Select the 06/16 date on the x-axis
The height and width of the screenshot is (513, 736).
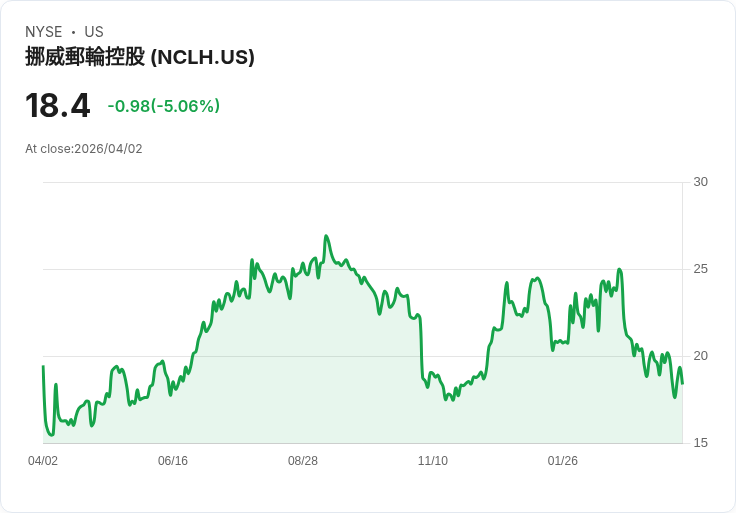click(173, 461)
